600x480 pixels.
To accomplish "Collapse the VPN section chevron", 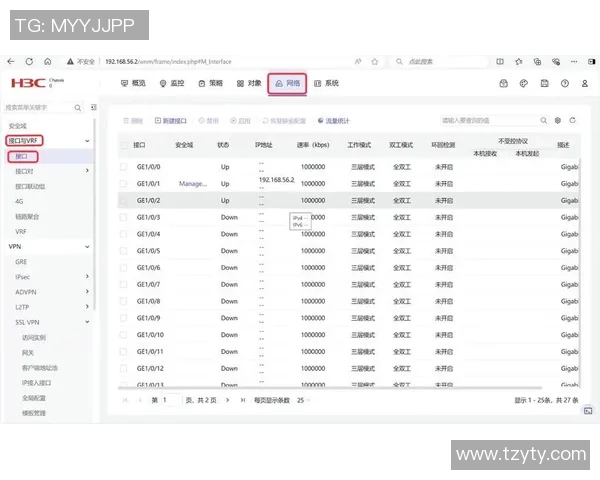I will click(87, 247).
